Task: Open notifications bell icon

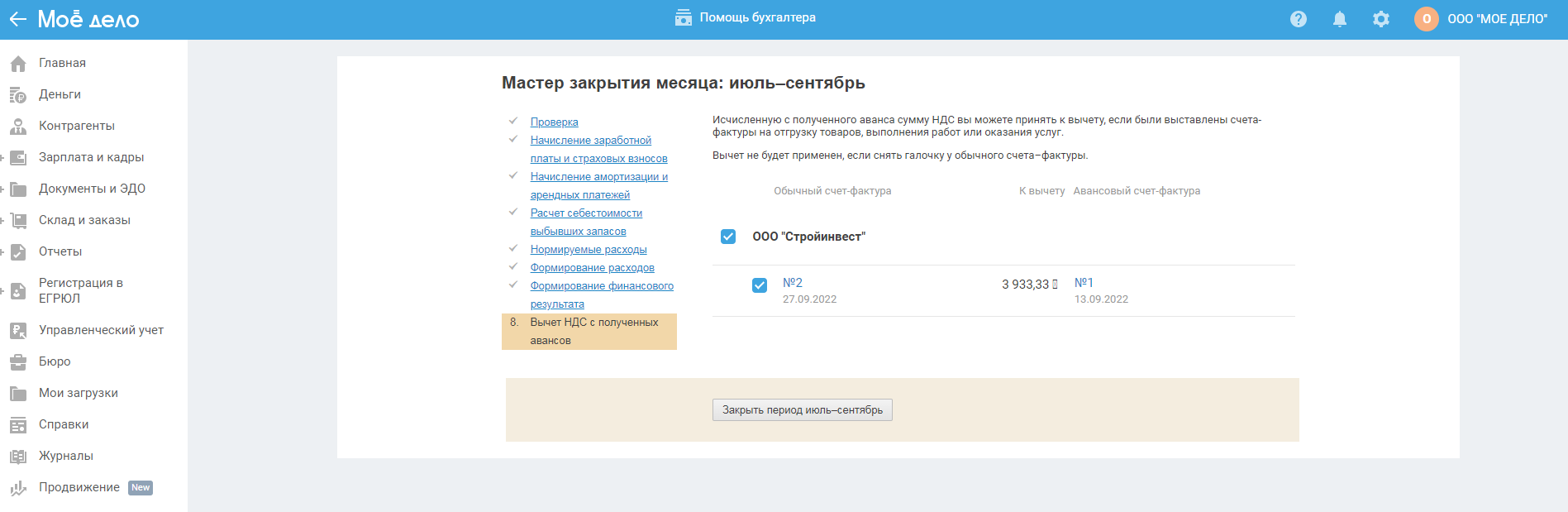Action: [x=1340, y=19]
